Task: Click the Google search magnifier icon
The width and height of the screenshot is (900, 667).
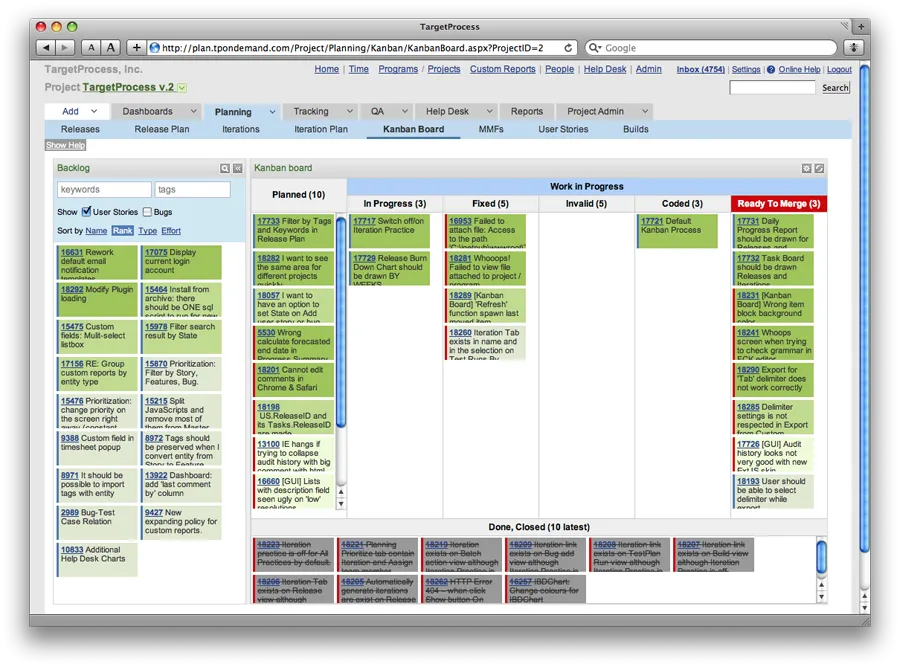Action: pos(595,48)
